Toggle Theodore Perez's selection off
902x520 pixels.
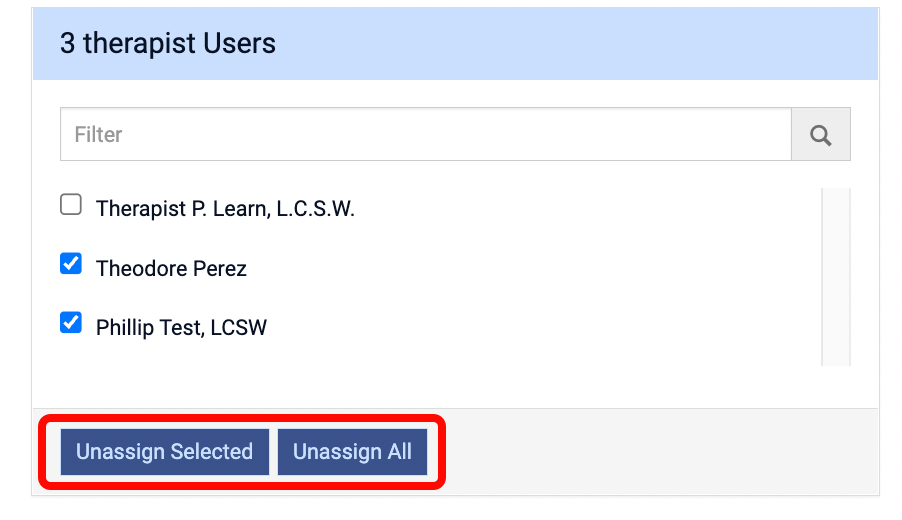tap(71, 264)
